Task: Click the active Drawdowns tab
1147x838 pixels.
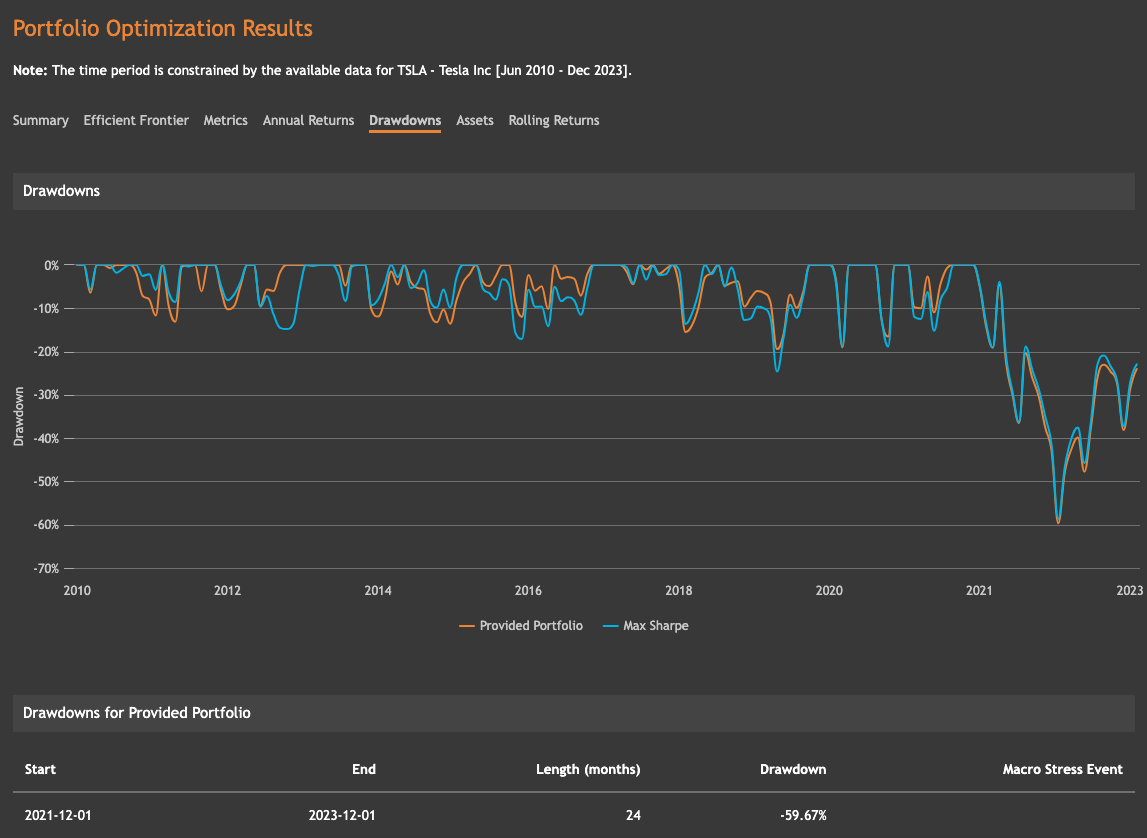Action: point(404,120)
